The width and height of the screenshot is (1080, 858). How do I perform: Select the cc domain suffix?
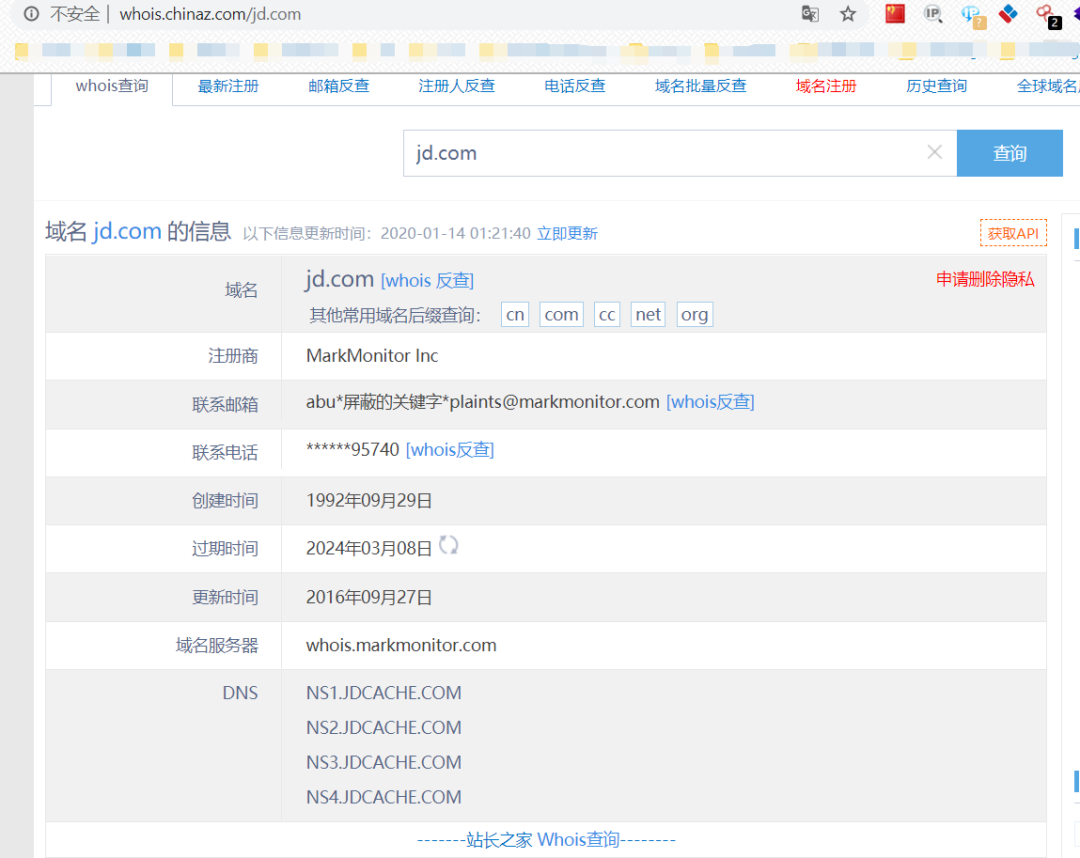[607, 315]
